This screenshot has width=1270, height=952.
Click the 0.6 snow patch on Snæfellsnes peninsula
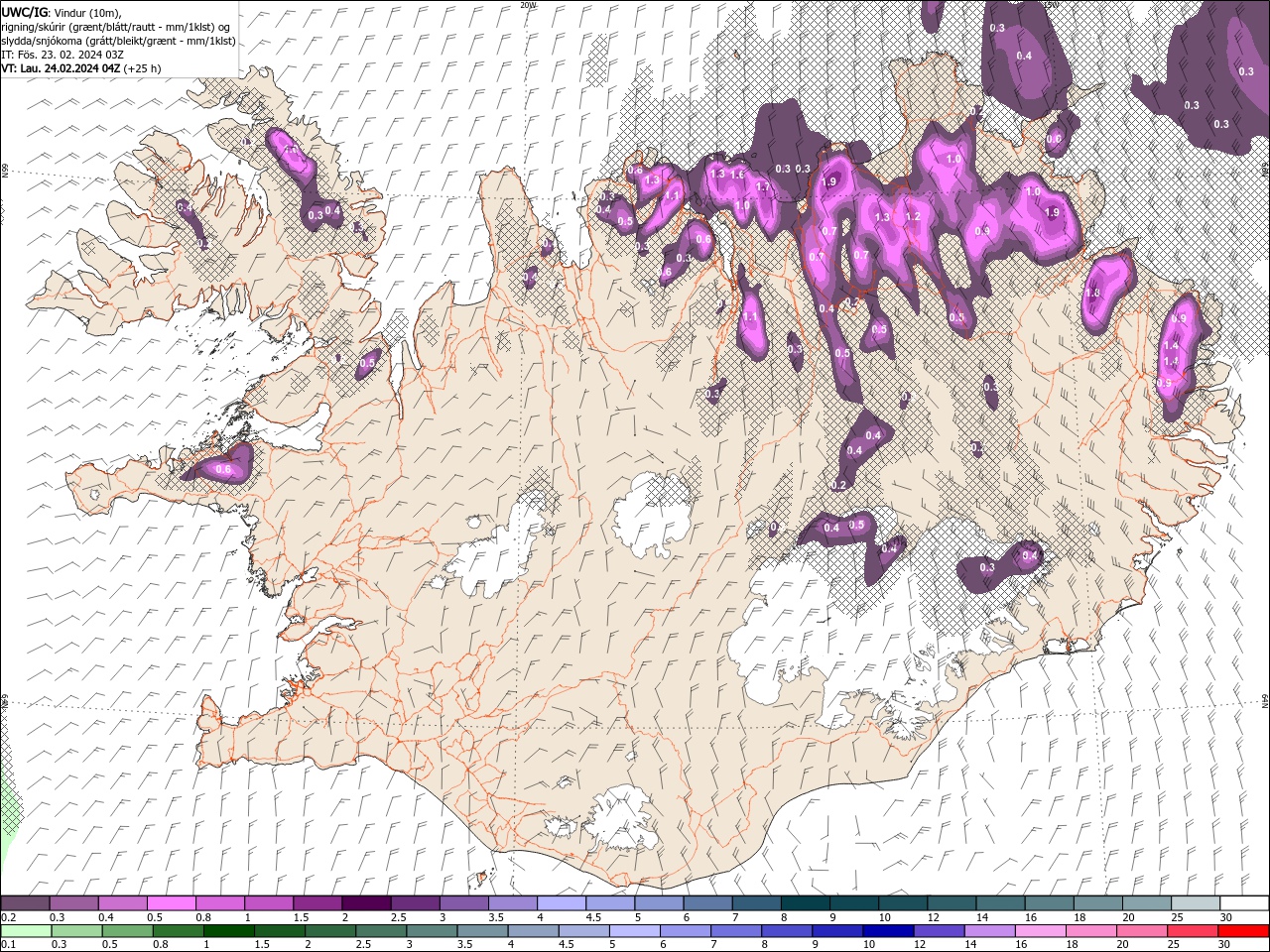click(x=222, y=466)
